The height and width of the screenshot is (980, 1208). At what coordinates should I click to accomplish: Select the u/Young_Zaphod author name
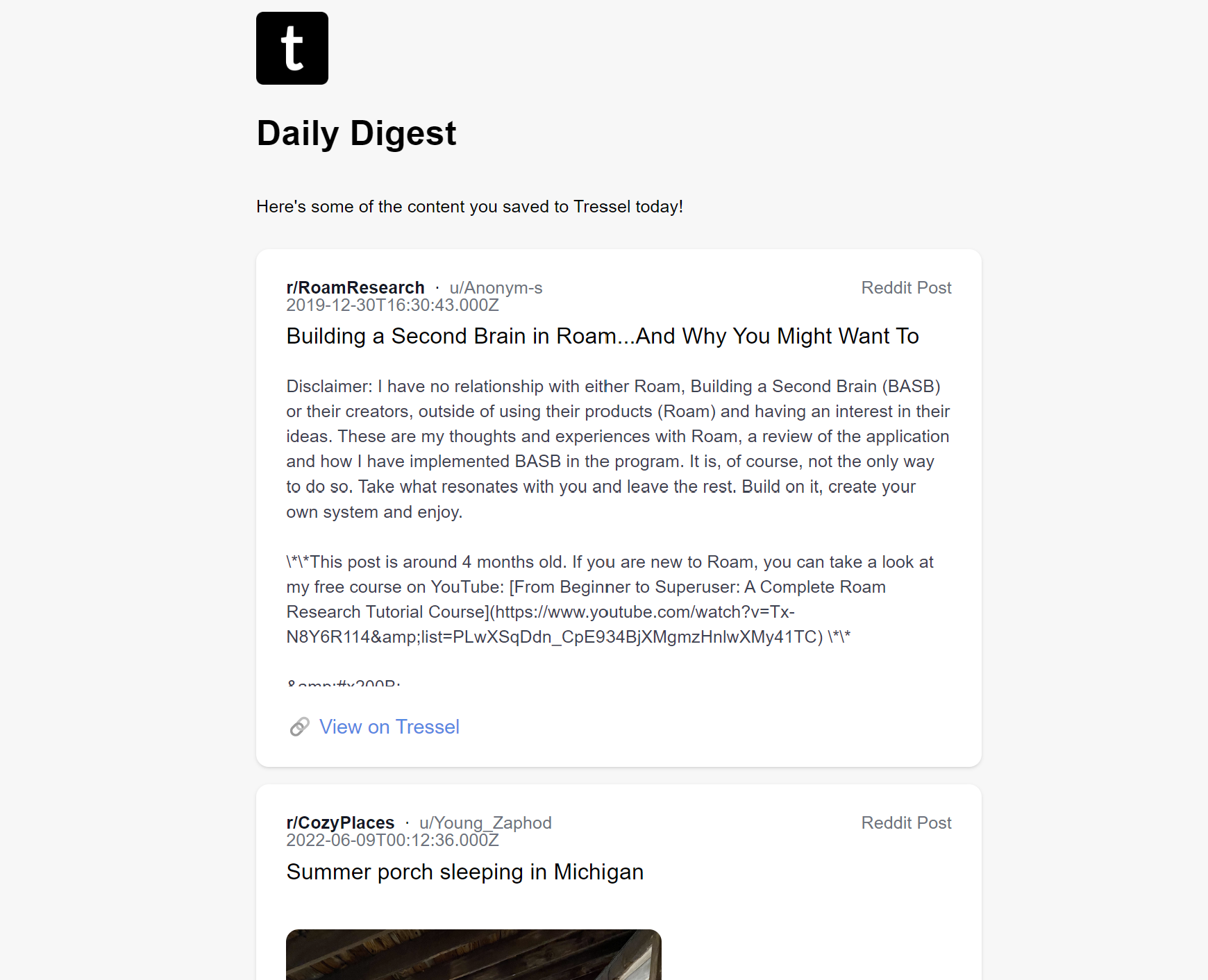[485, 822]
